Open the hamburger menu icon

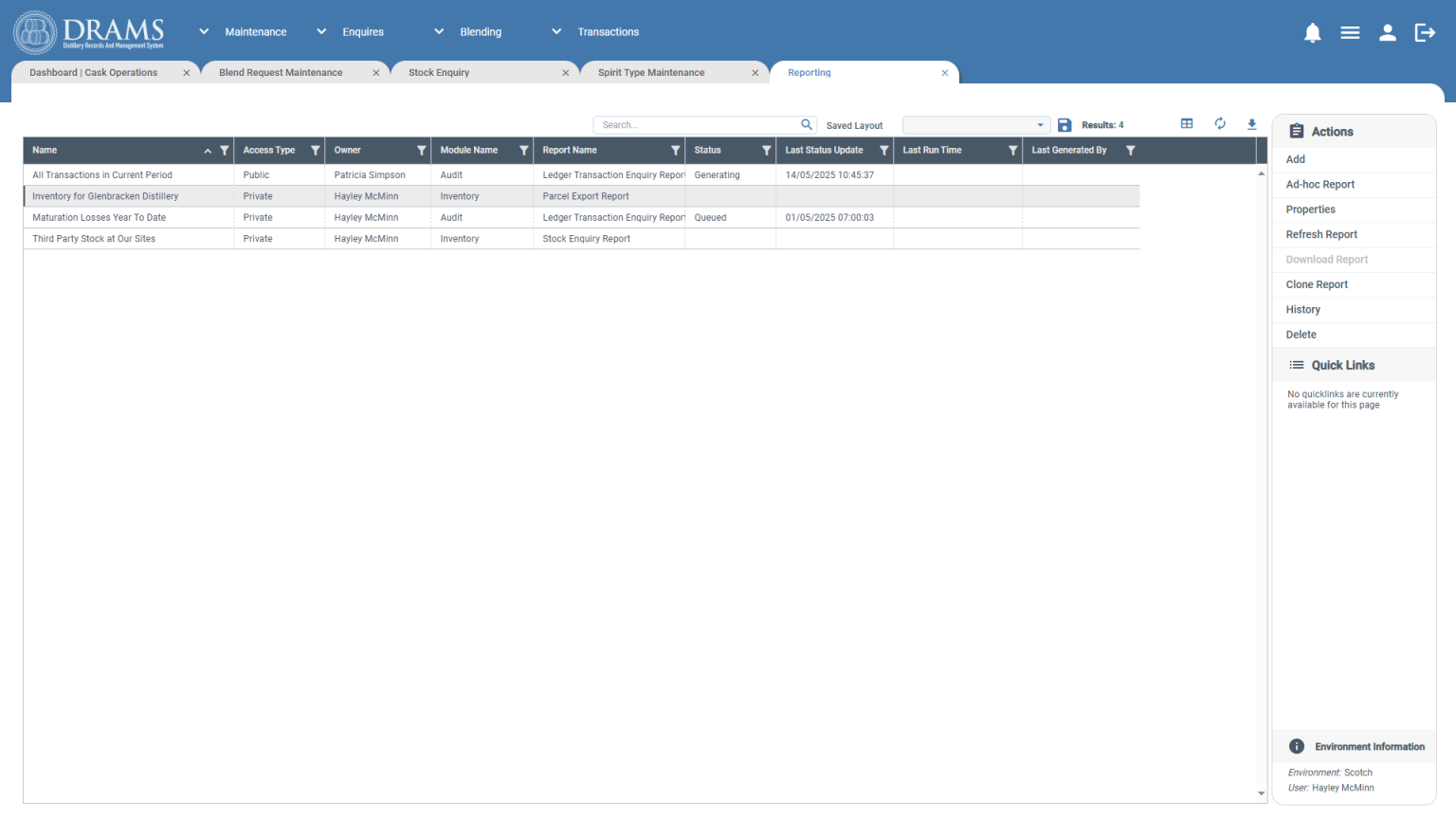point(1350,31)
